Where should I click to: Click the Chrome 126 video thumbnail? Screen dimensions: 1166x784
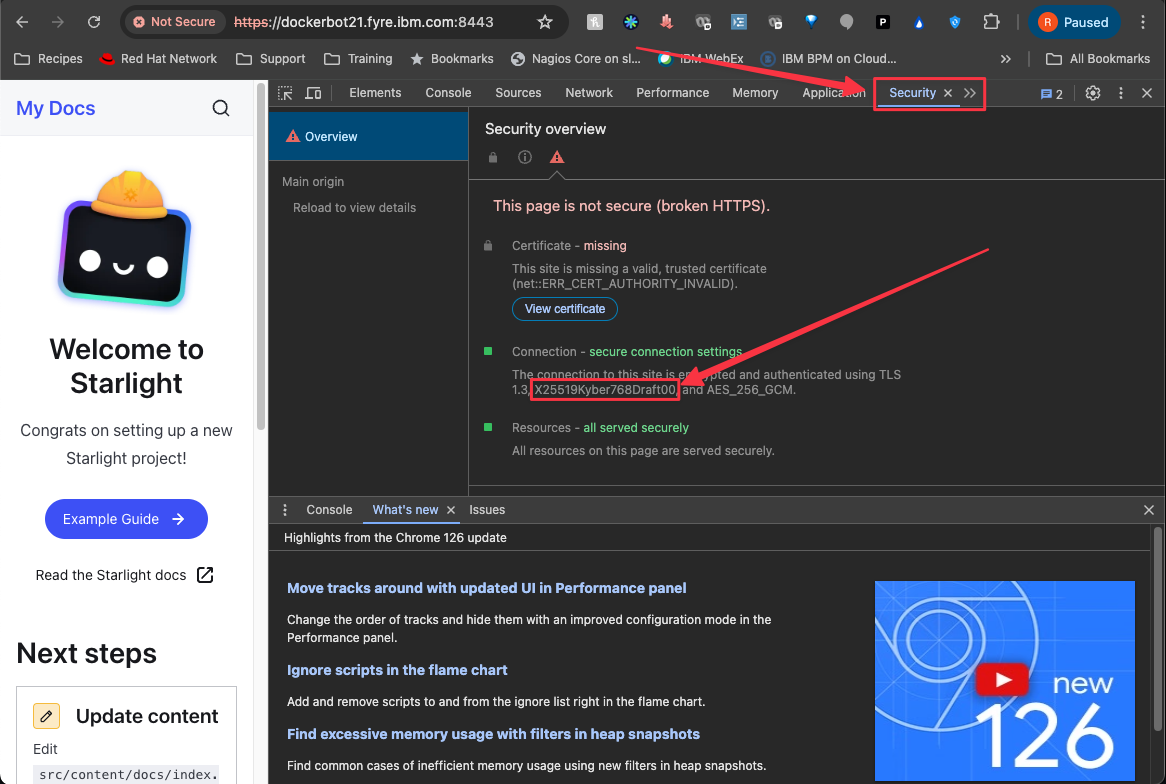pos(1004,680)
